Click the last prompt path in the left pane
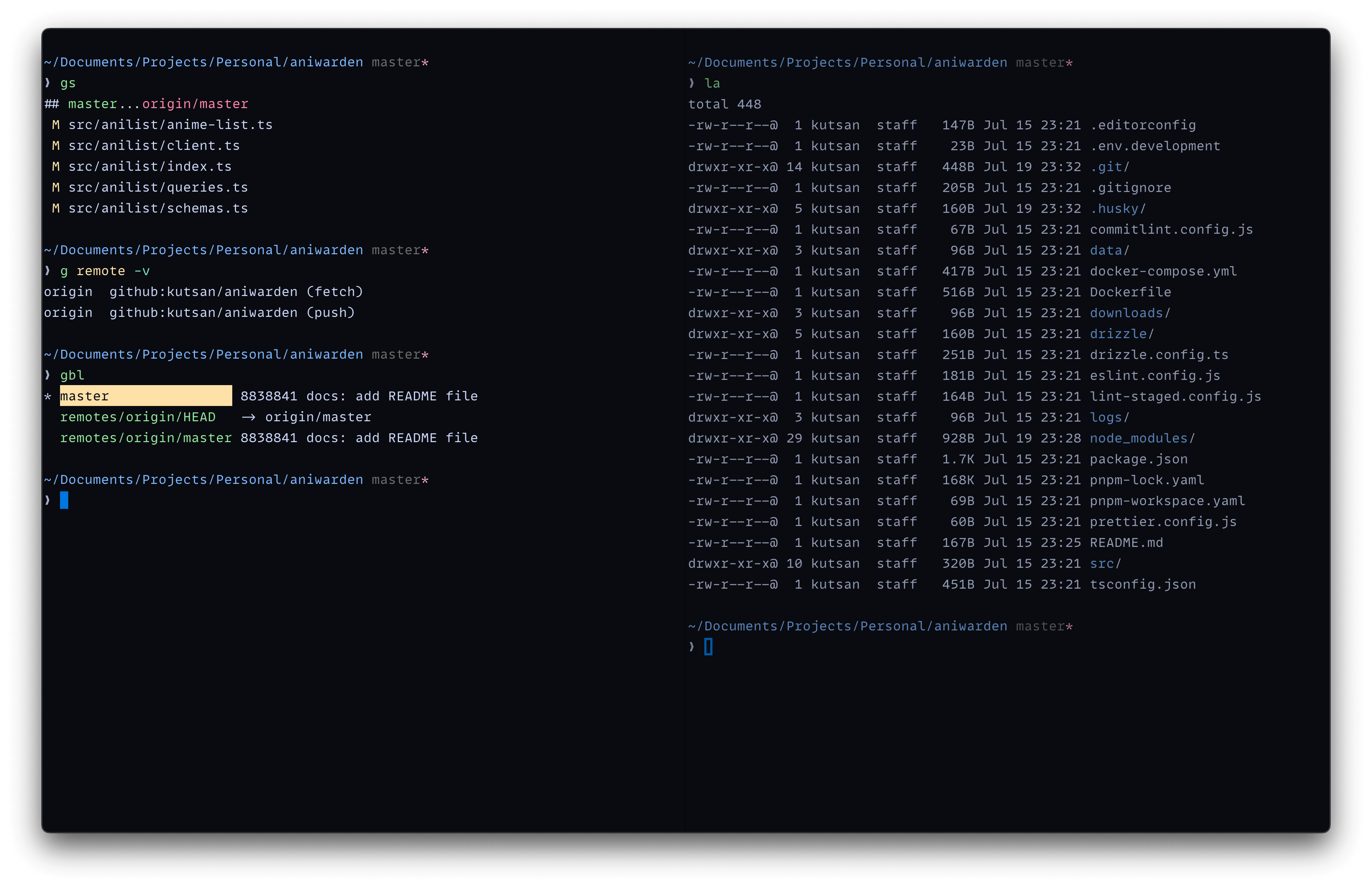The height and width of the screenshot is (888, 1372). tap(204, 479)
